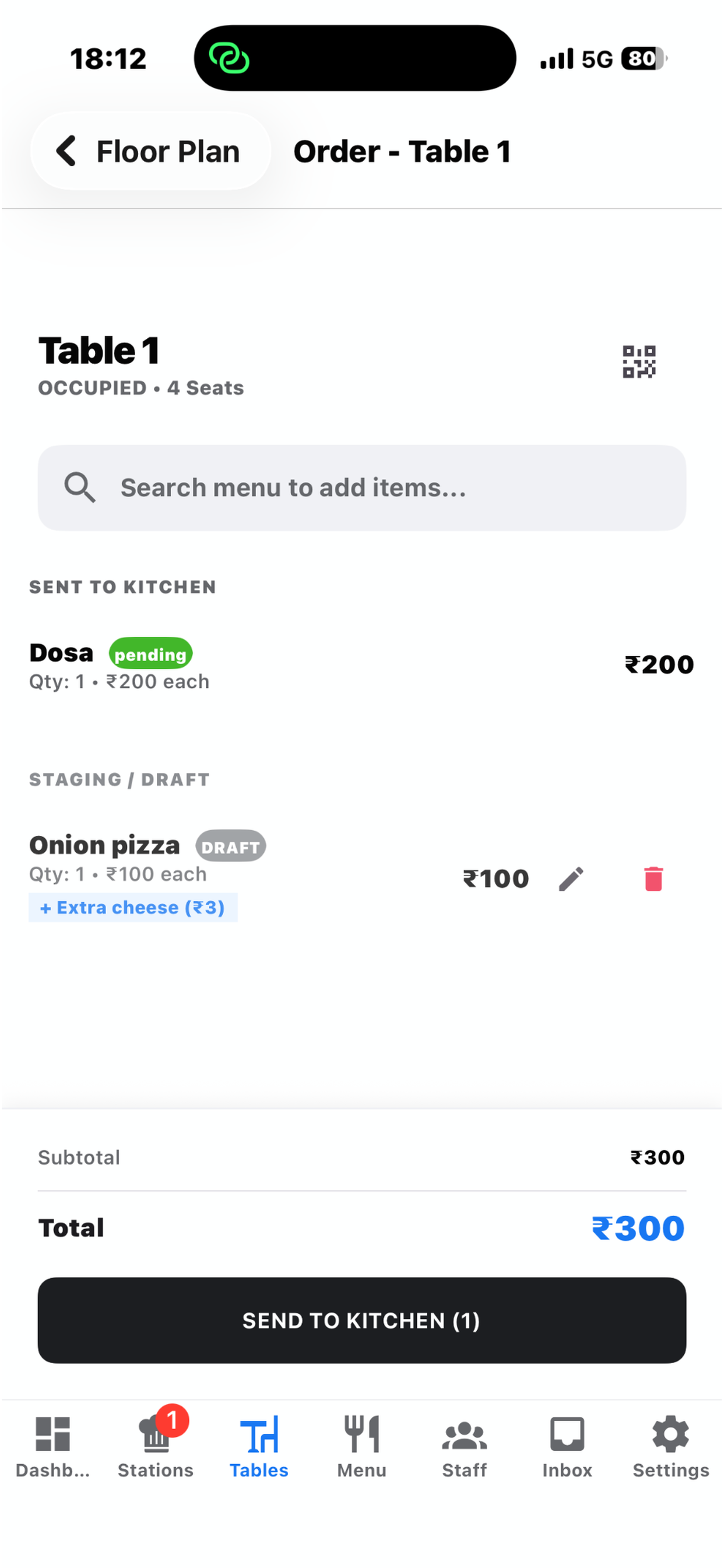The width and height of the screenshot is (724, 1568).
Task: Delete Onion pizza with the trash icon
Action: coord(653,879)
